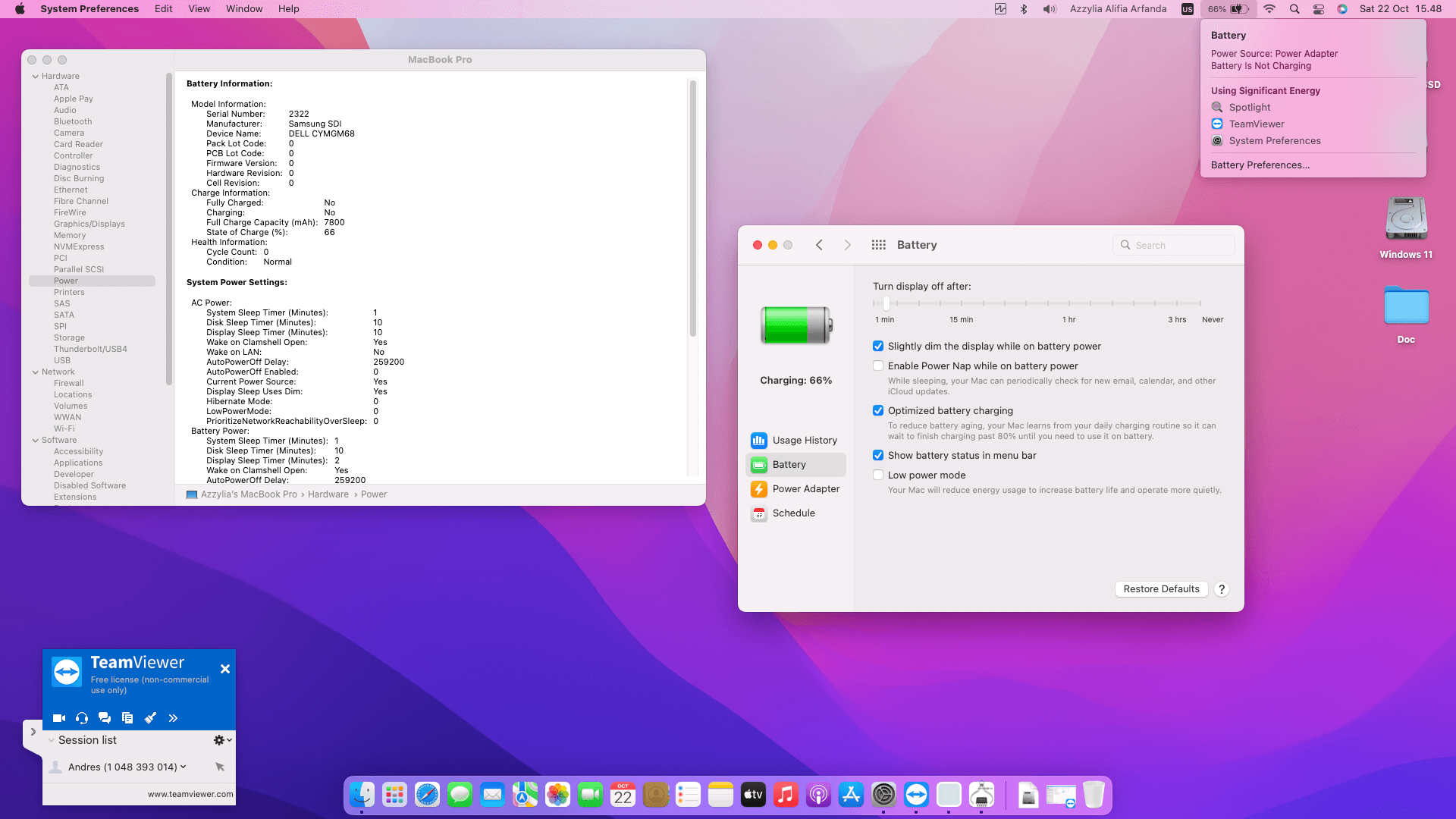This screenshot has width=1456, height=819.
Task: Open Control Center in the menu bar
Action: tap(1319, 9)
